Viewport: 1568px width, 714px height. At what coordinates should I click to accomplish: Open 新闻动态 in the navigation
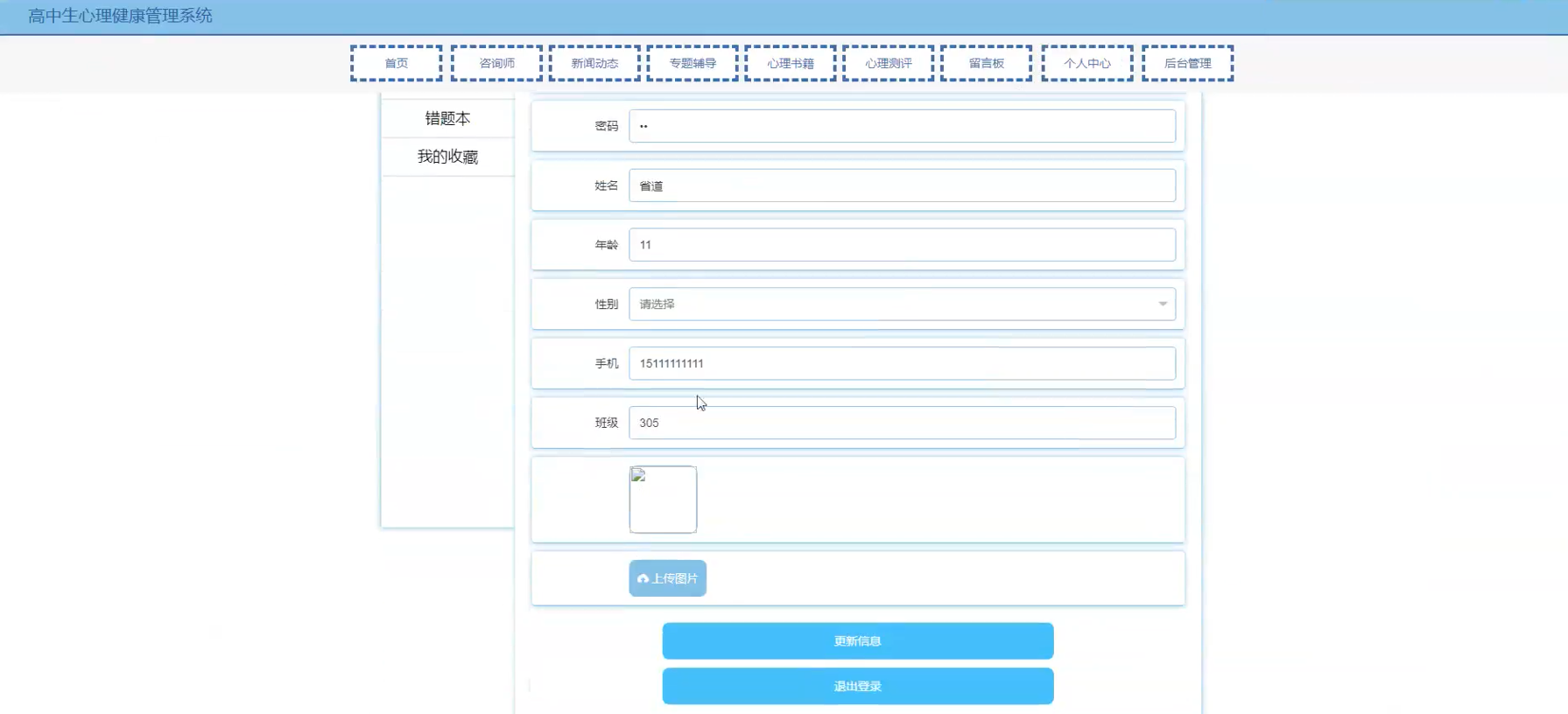tap(594, 63)
